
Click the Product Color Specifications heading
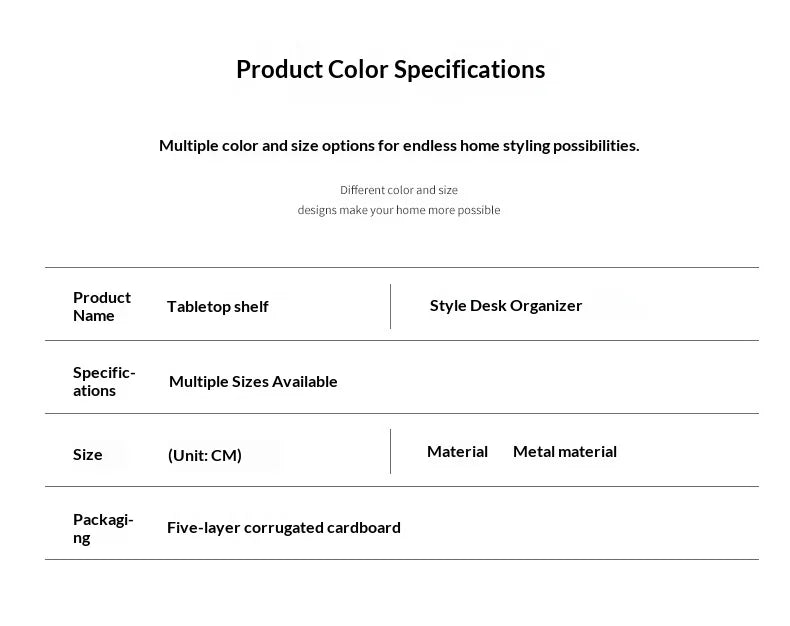(390, 70)
